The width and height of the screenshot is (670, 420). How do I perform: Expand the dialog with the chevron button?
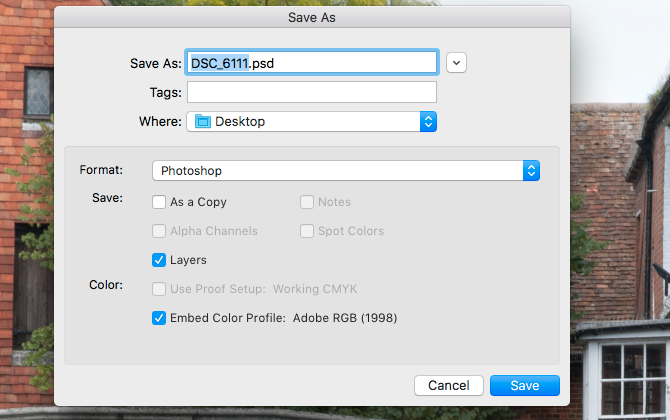456,62
